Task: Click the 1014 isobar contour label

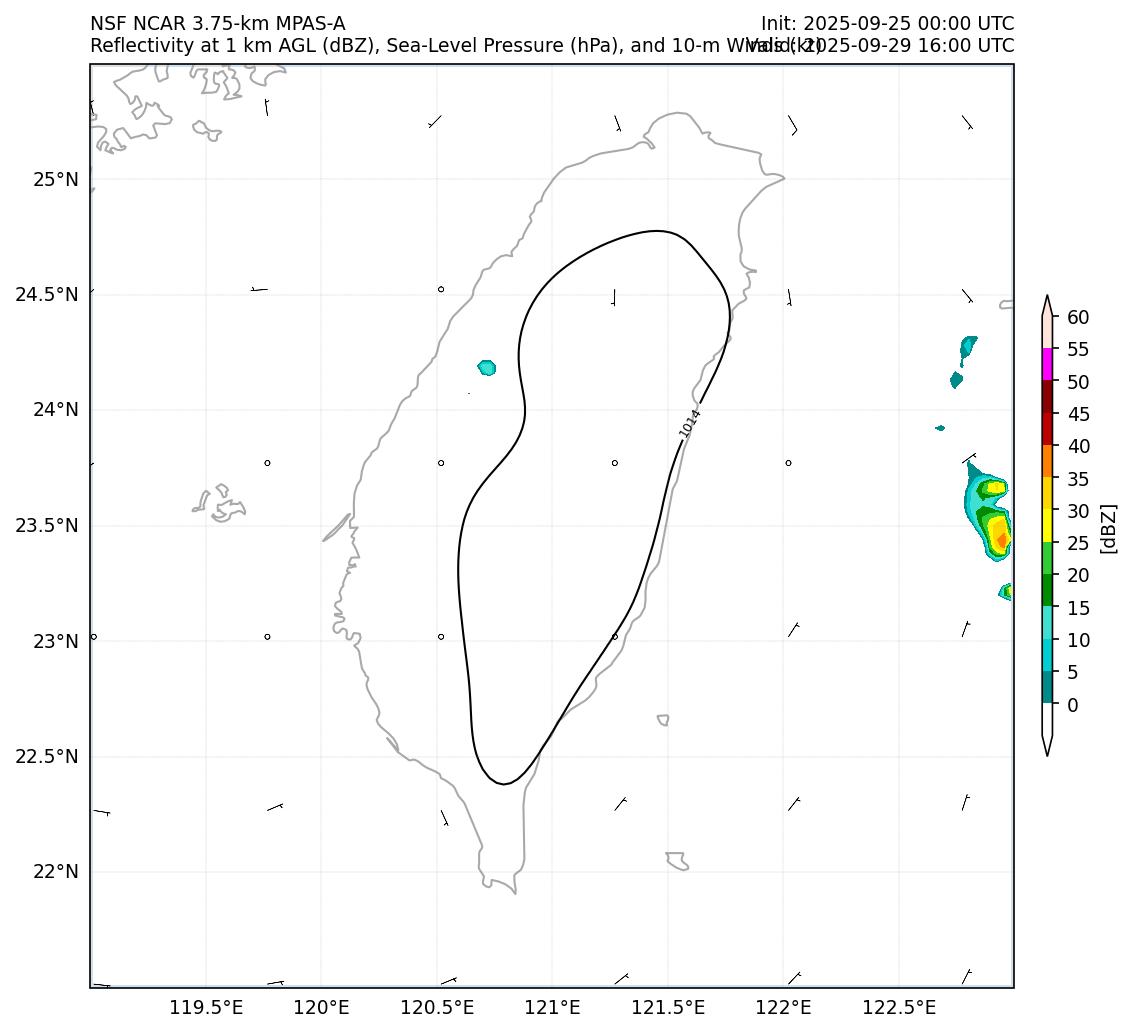Action: coord(690,423)
